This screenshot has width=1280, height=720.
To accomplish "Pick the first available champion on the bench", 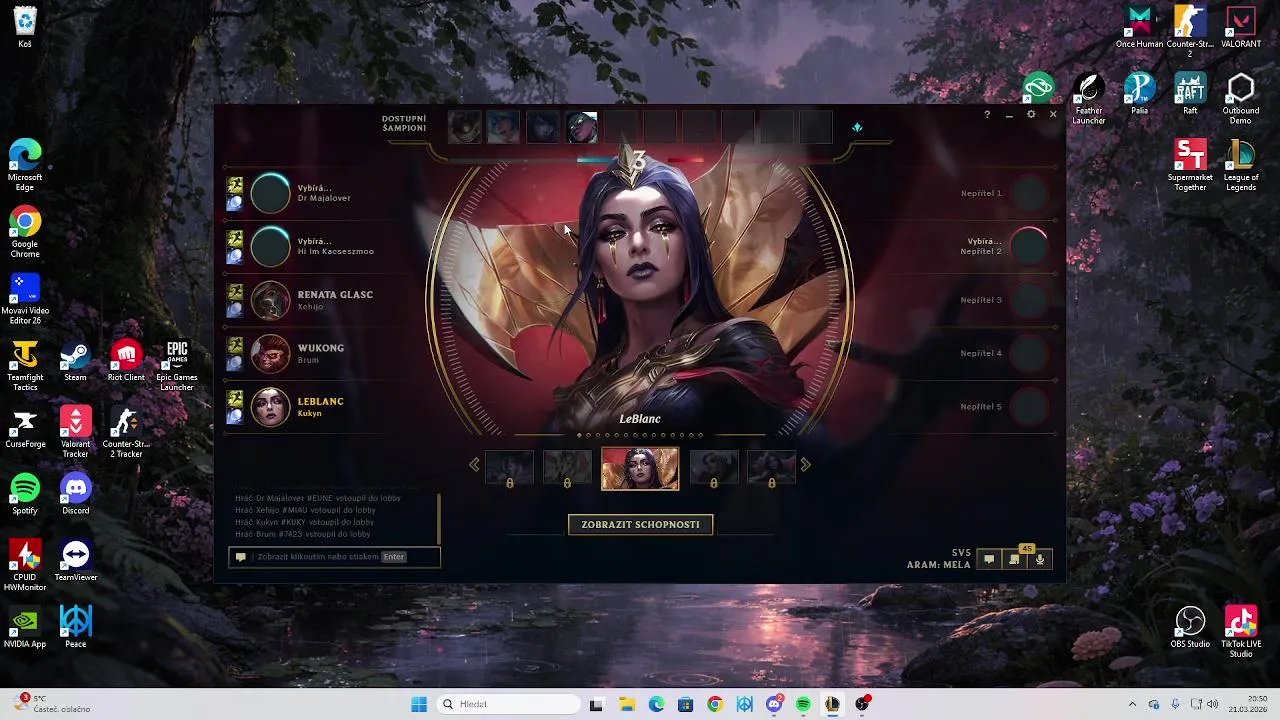I will (x=464, y=128).
